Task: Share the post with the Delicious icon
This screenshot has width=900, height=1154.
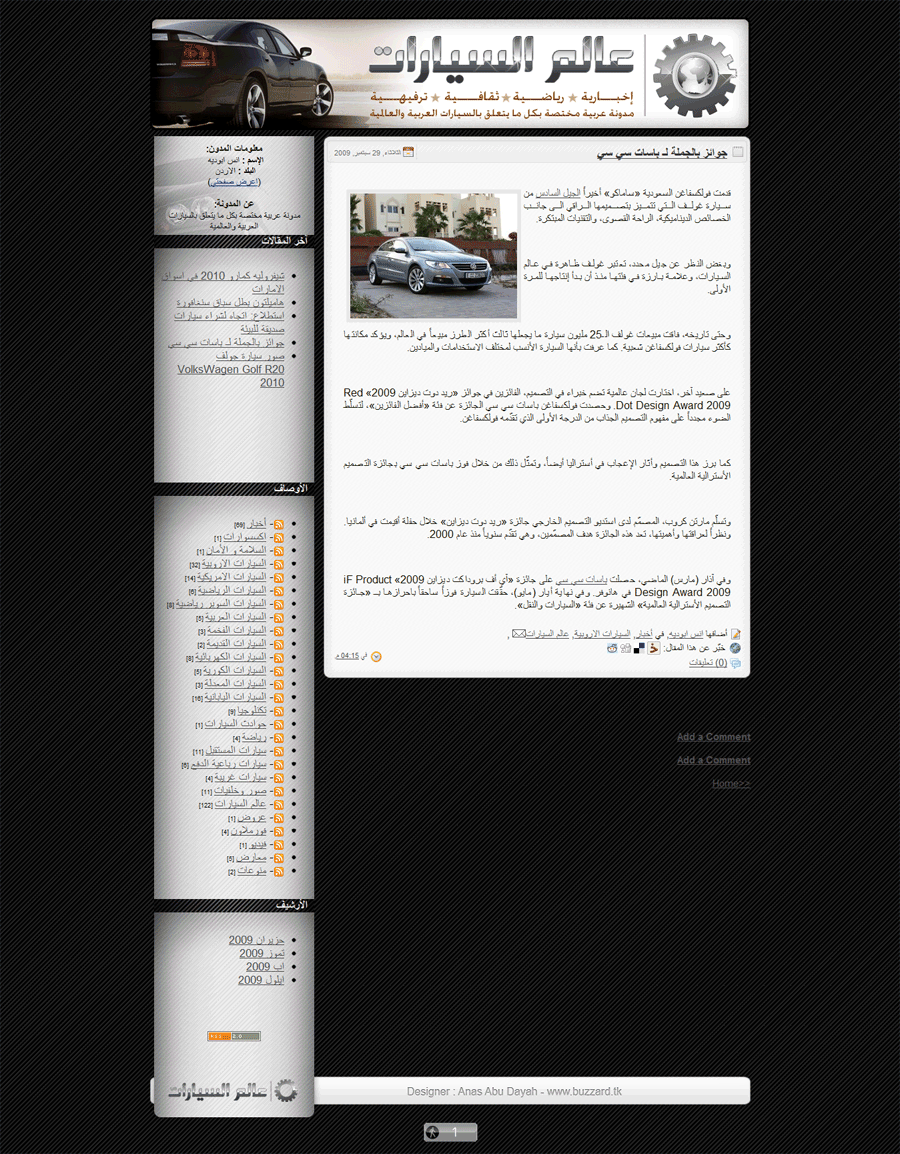Action: coord(639,648)
